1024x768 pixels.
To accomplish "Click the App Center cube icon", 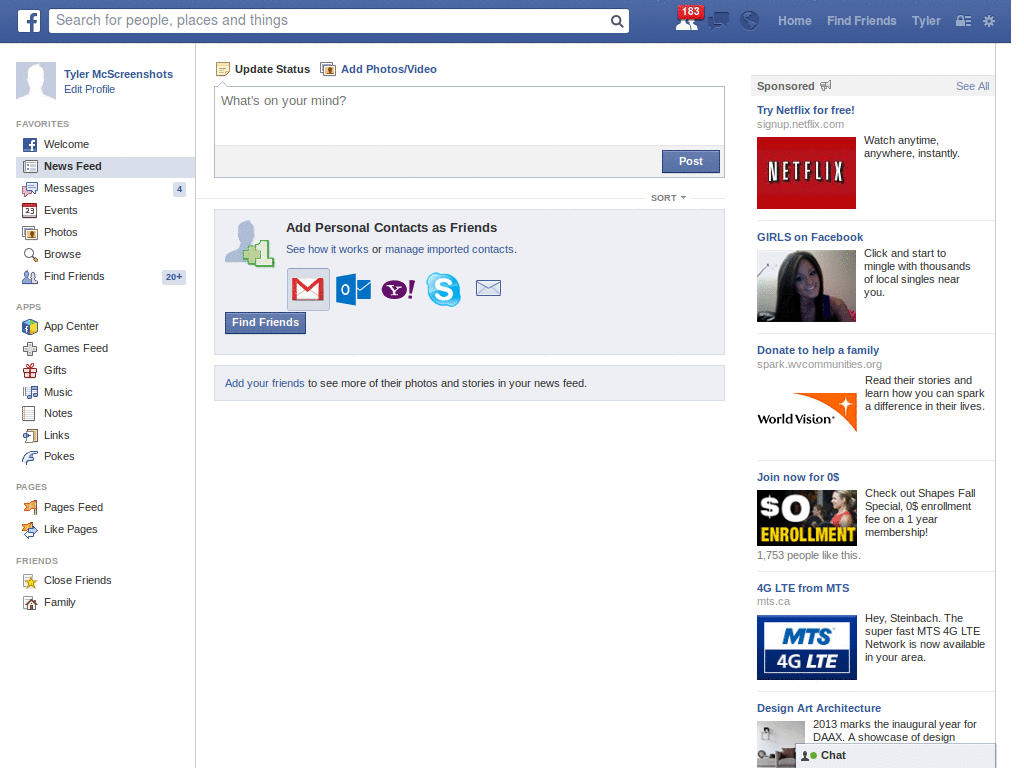I will 30,327.
